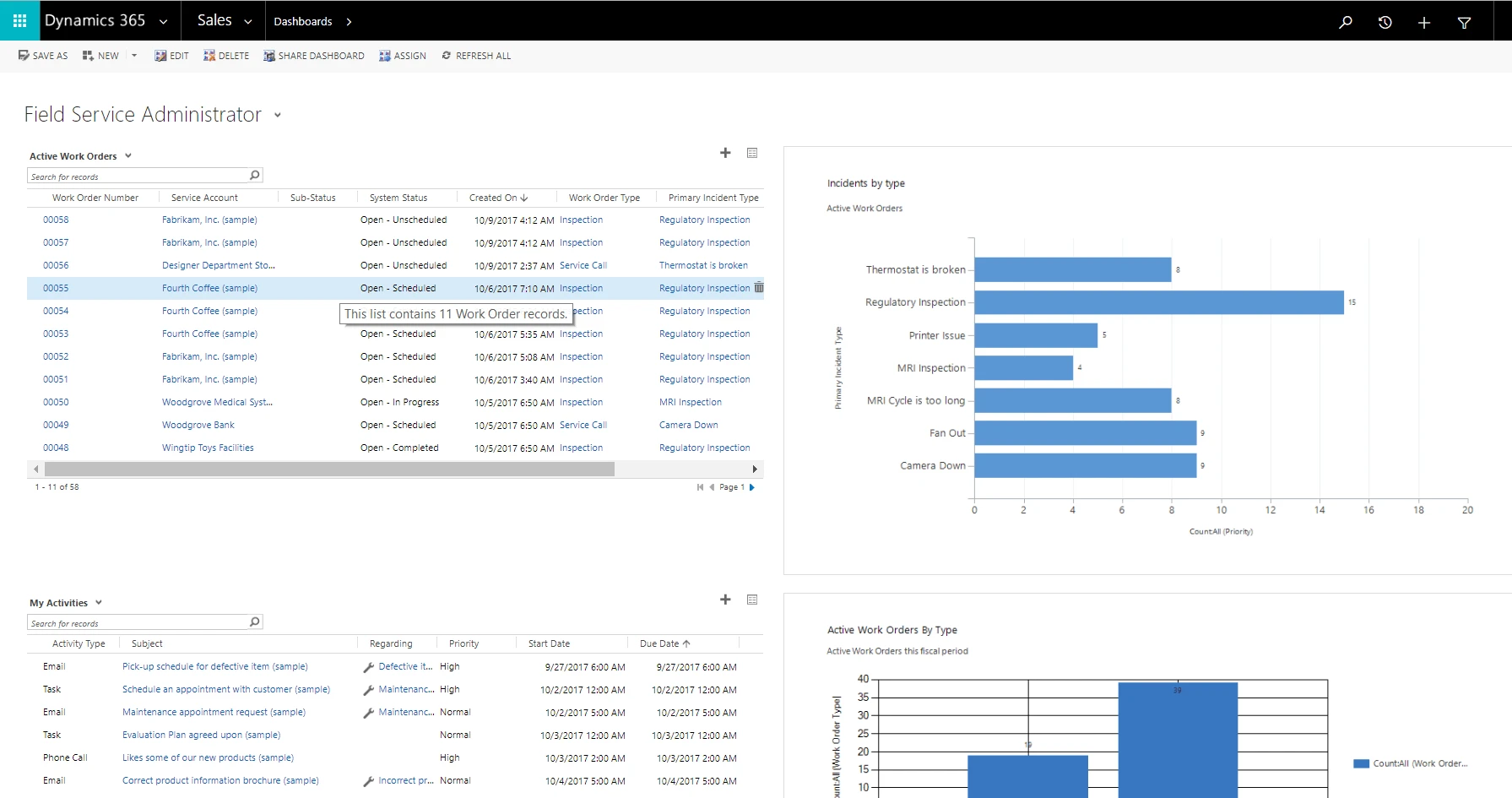Sort activities by Due Date column

point(665,643)
